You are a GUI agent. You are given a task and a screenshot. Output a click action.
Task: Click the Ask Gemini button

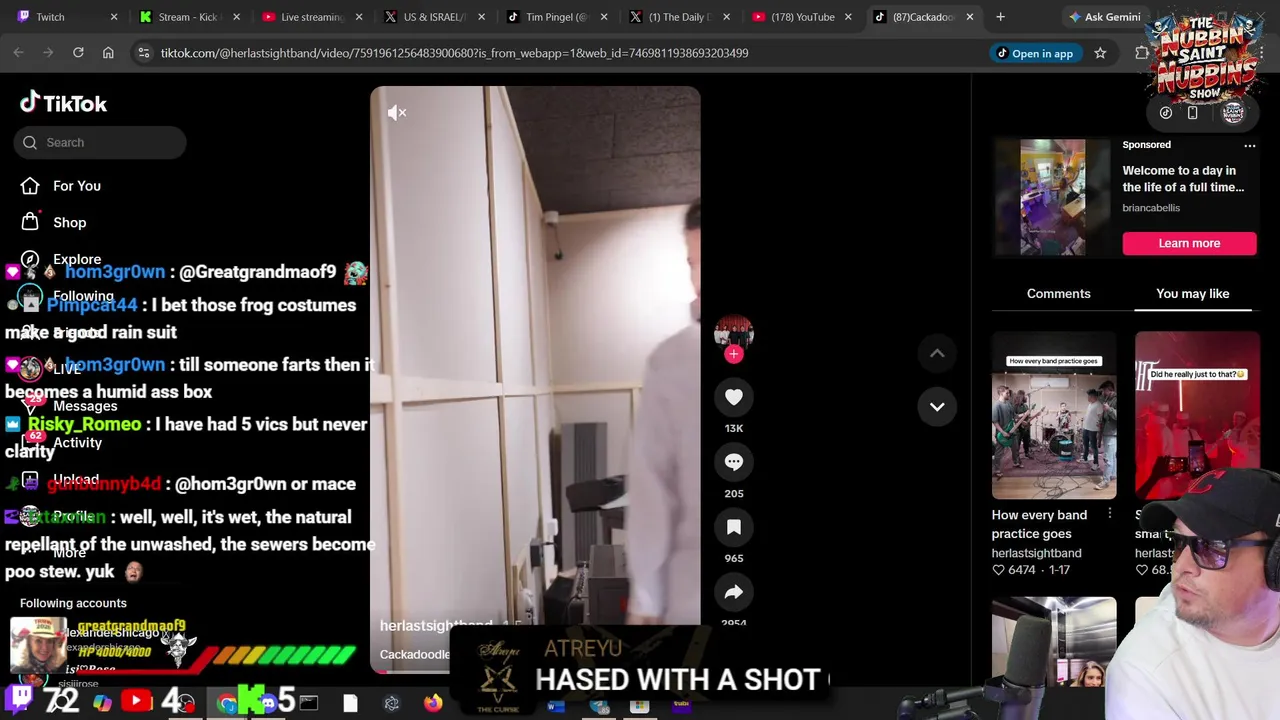[x=1104, y=17]
